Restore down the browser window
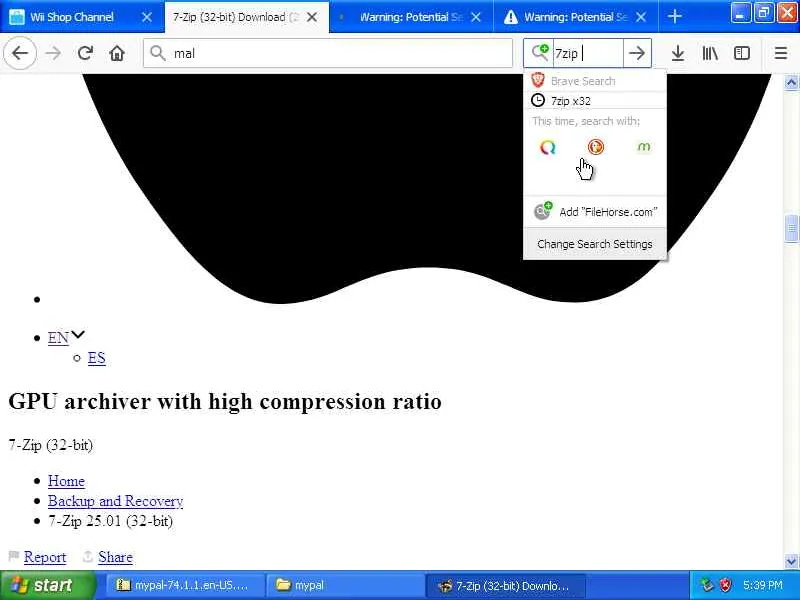 pyautogui.click(x=763, y=13)
